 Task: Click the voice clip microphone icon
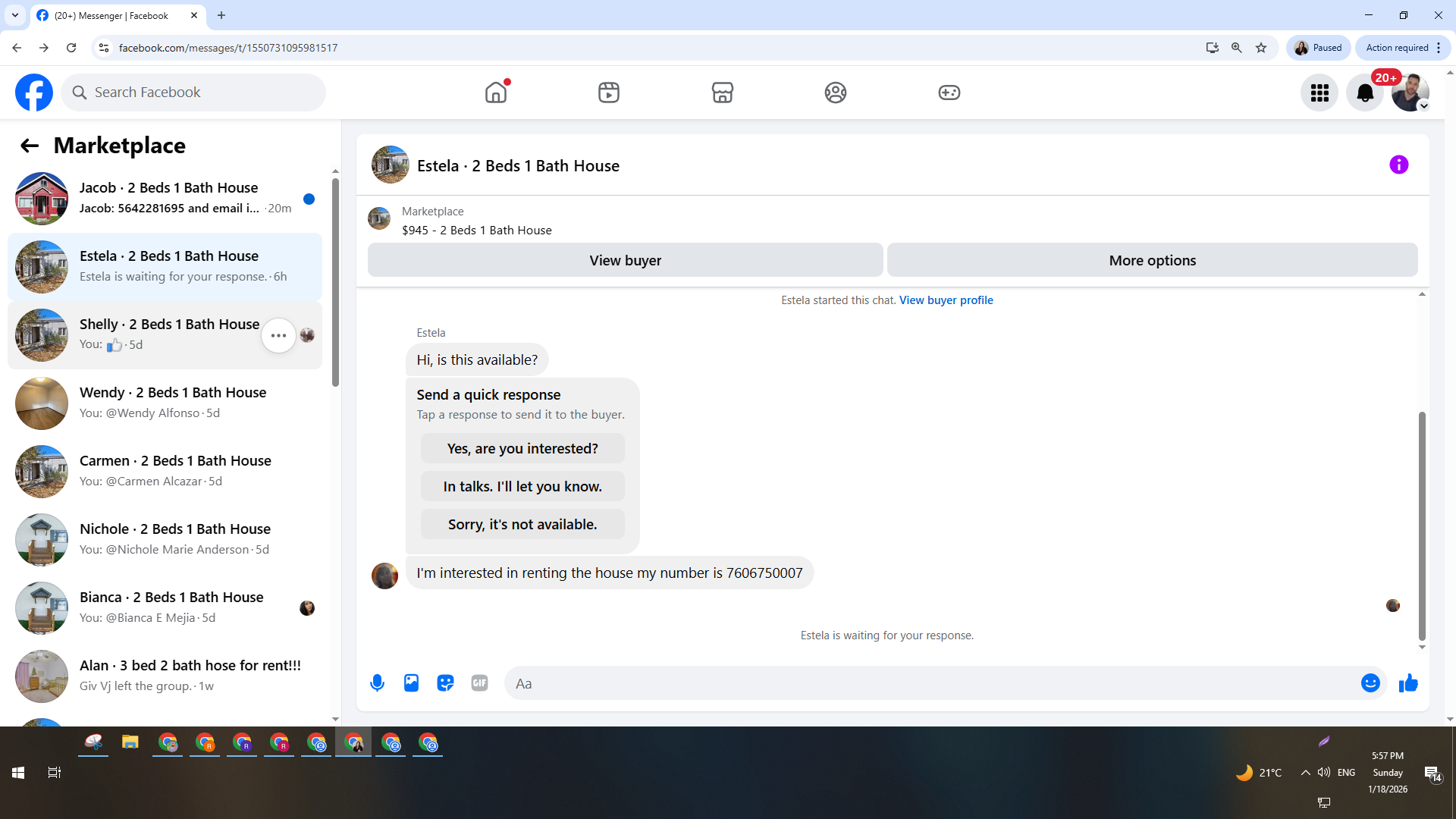click(x=377, y=683)
